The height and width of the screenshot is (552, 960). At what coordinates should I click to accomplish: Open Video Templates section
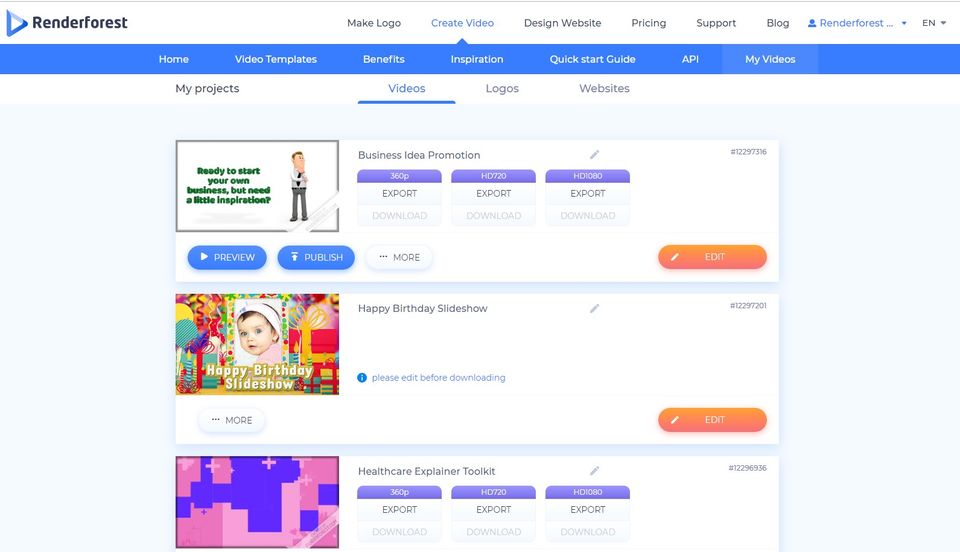click(x=276, y=59)
